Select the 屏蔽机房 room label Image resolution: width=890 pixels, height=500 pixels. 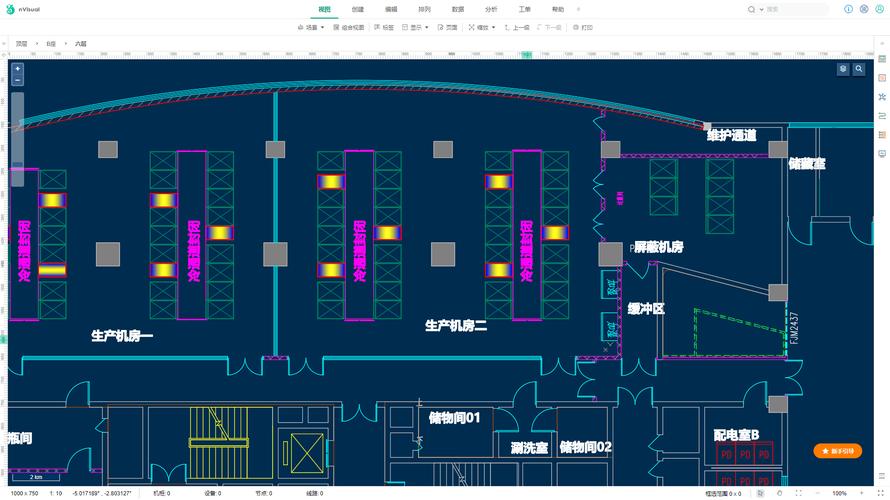(x=658, y=247)
